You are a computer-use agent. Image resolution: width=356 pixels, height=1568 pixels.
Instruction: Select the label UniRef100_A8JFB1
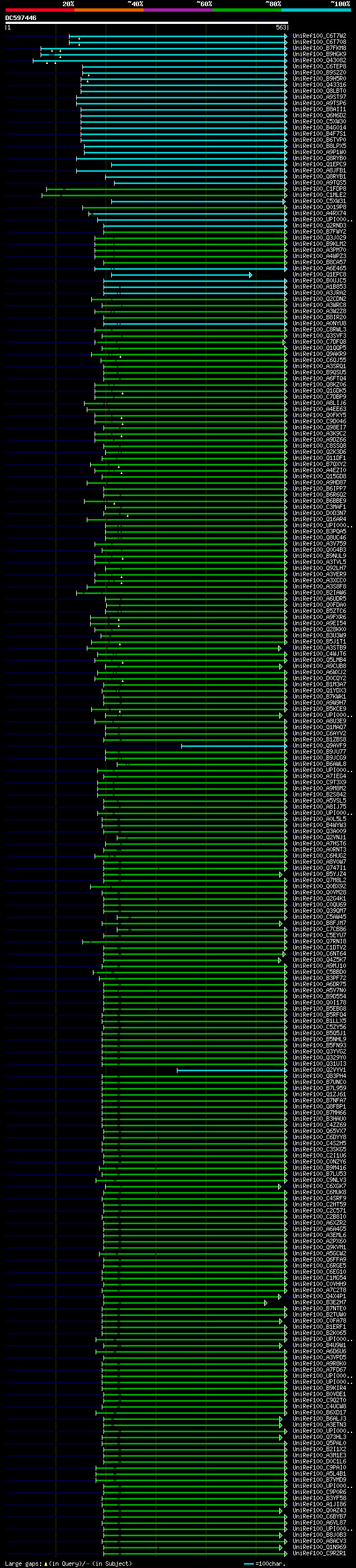pos(319,170)
